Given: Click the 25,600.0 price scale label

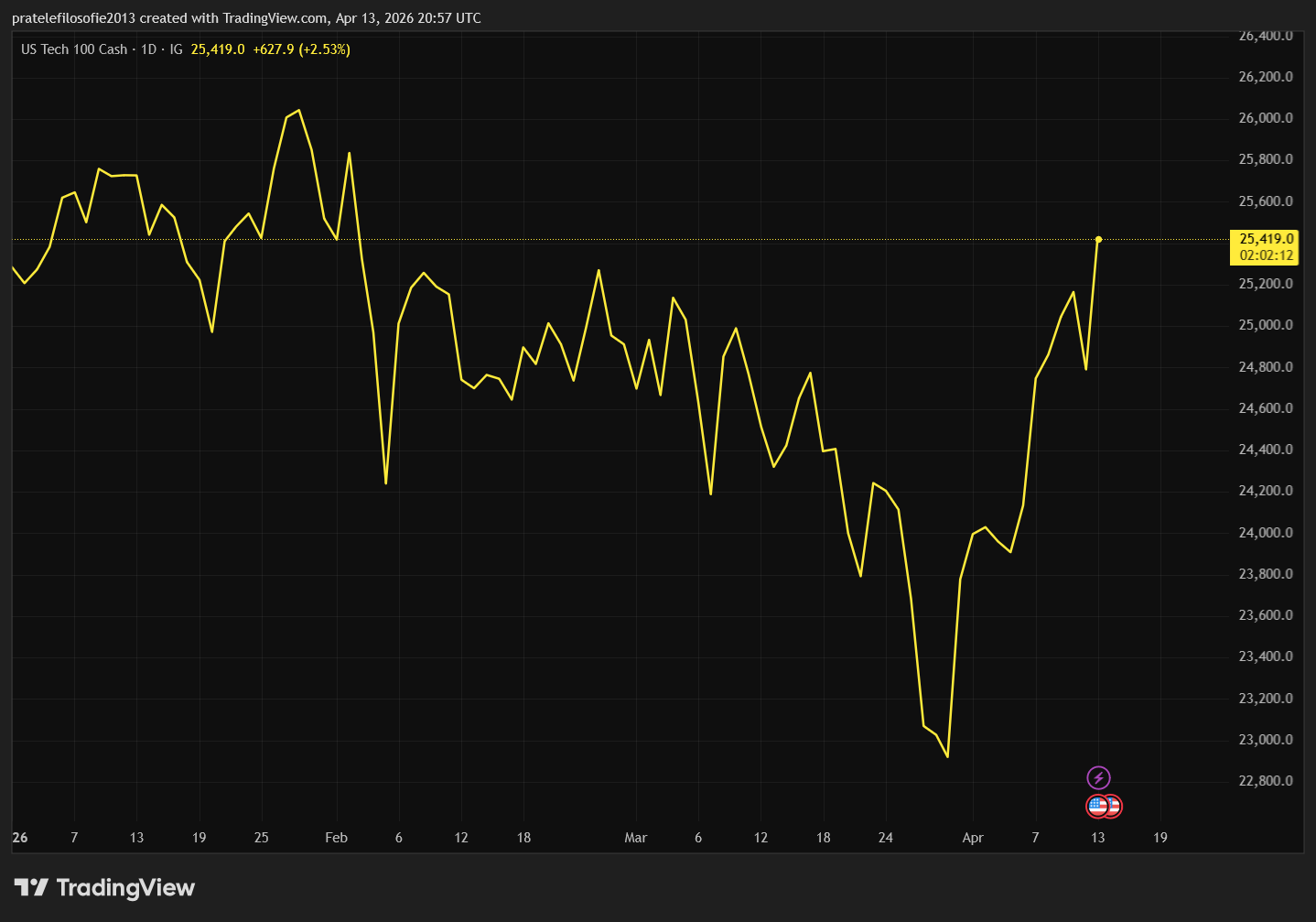Looking at the screenshot, I should (1266, 201).
